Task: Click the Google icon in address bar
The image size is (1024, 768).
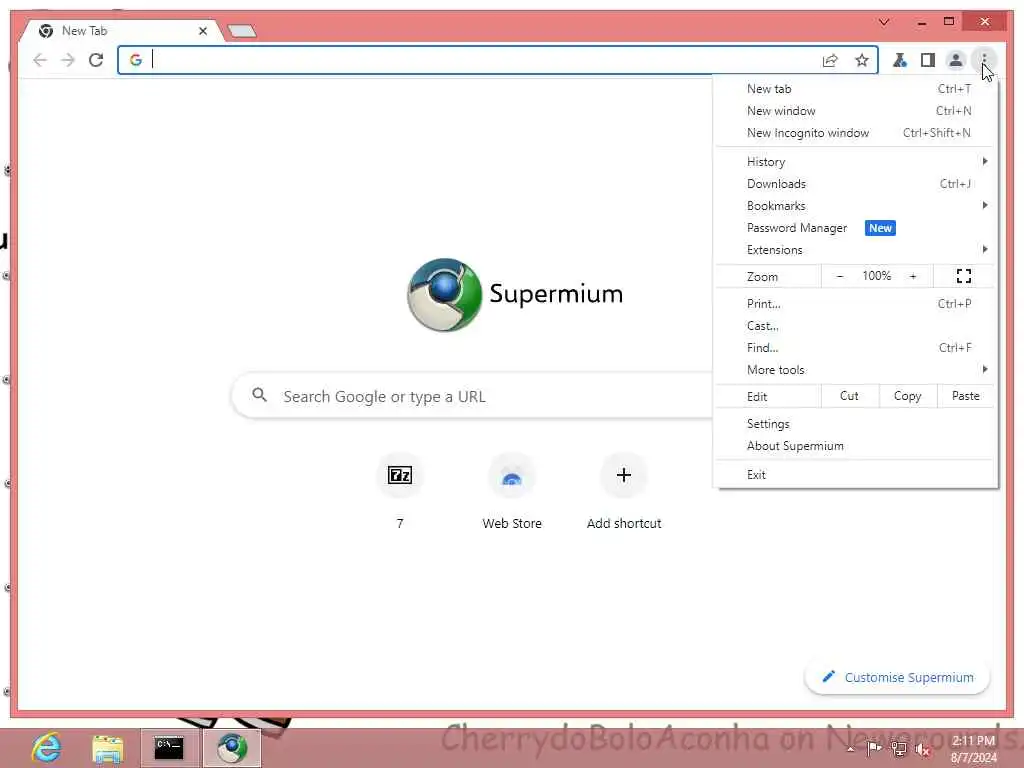Action: pyautogui.click(x=136, y=60)
